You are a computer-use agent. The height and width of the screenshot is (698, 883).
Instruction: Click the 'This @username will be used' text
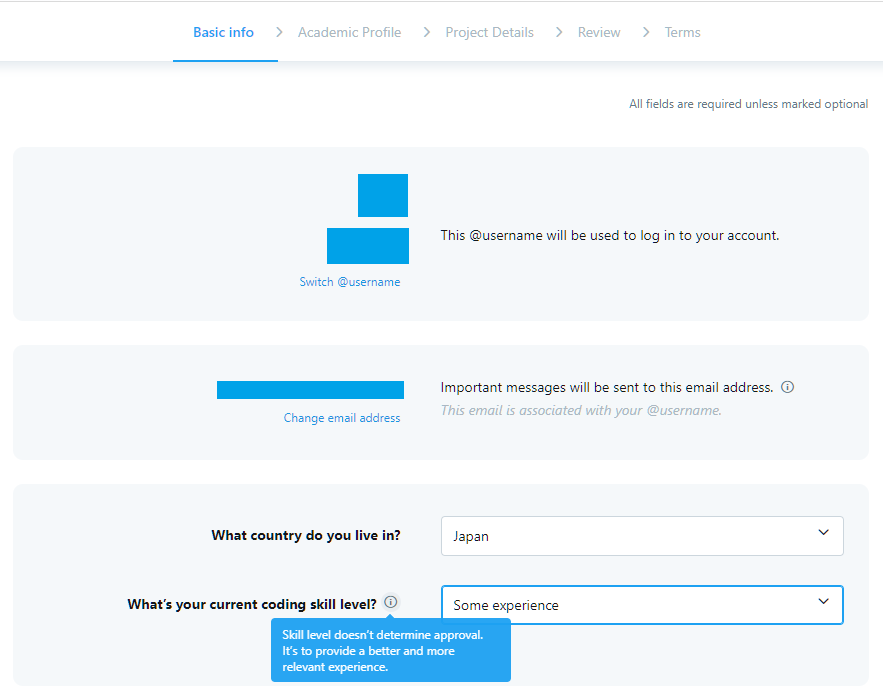pyautogui.click(x=609, y=235)
